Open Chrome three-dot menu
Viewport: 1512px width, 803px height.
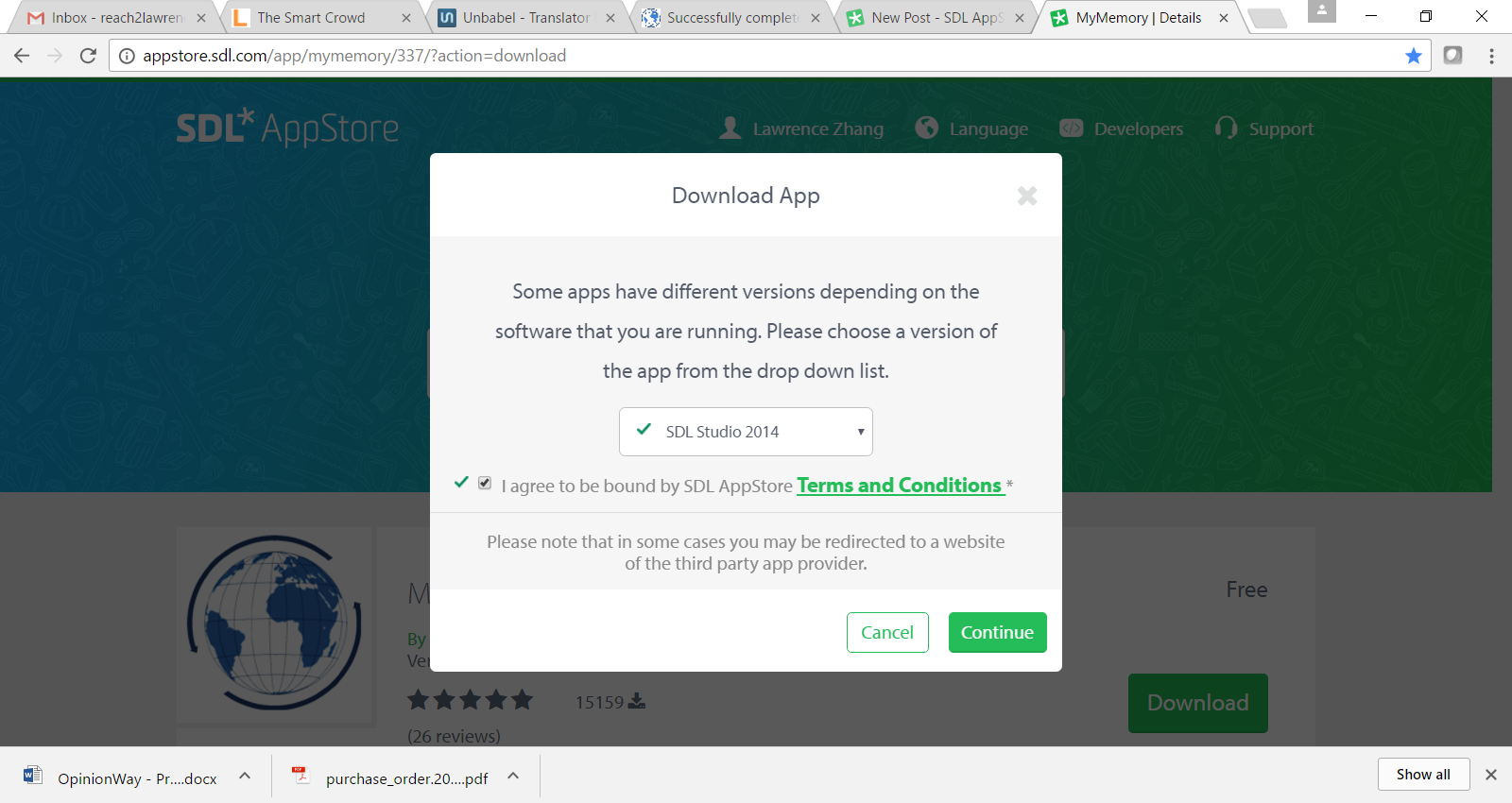click(x=1491, y=56)
